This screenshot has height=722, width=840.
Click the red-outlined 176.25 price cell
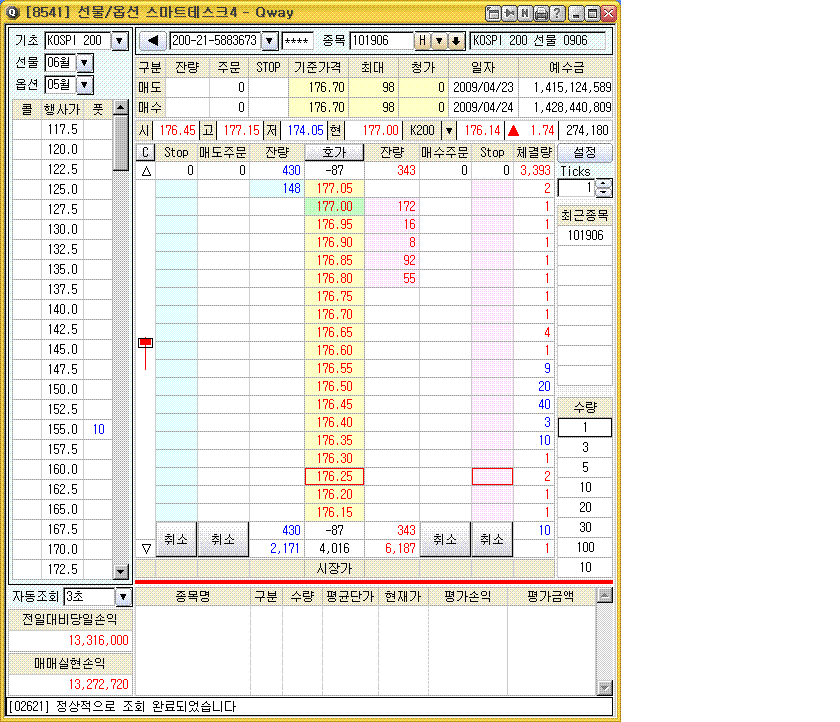point(334,477)
